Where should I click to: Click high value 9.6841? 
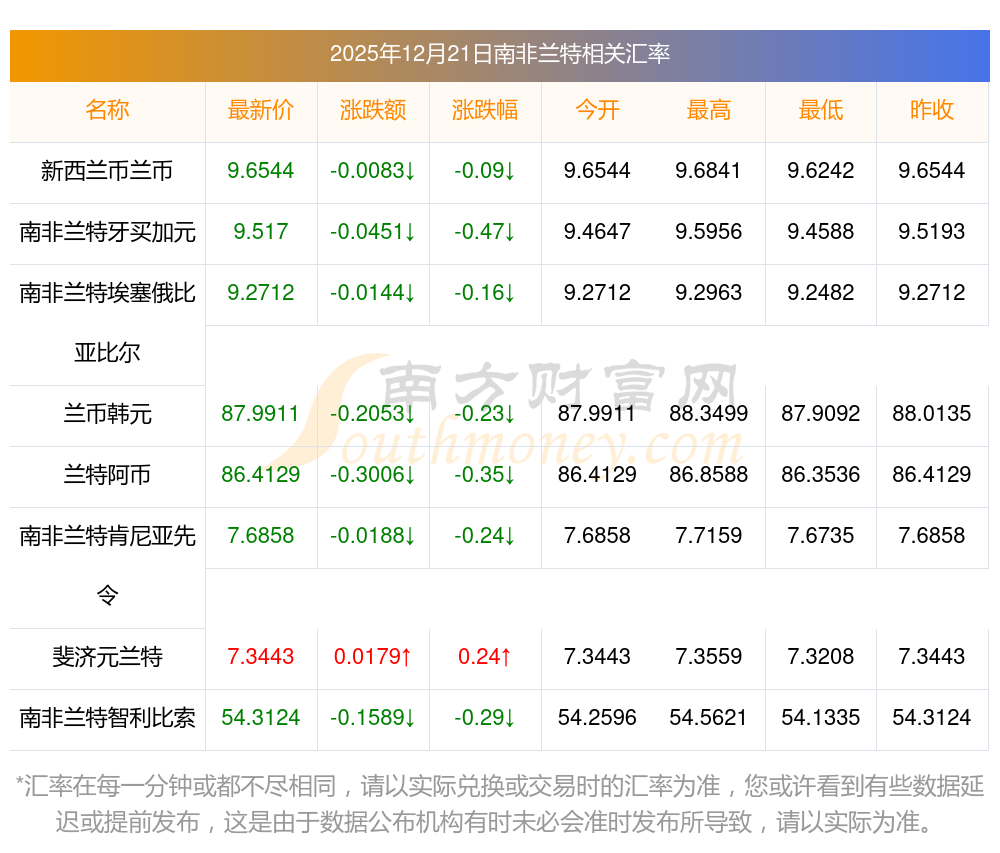[709, 171]
